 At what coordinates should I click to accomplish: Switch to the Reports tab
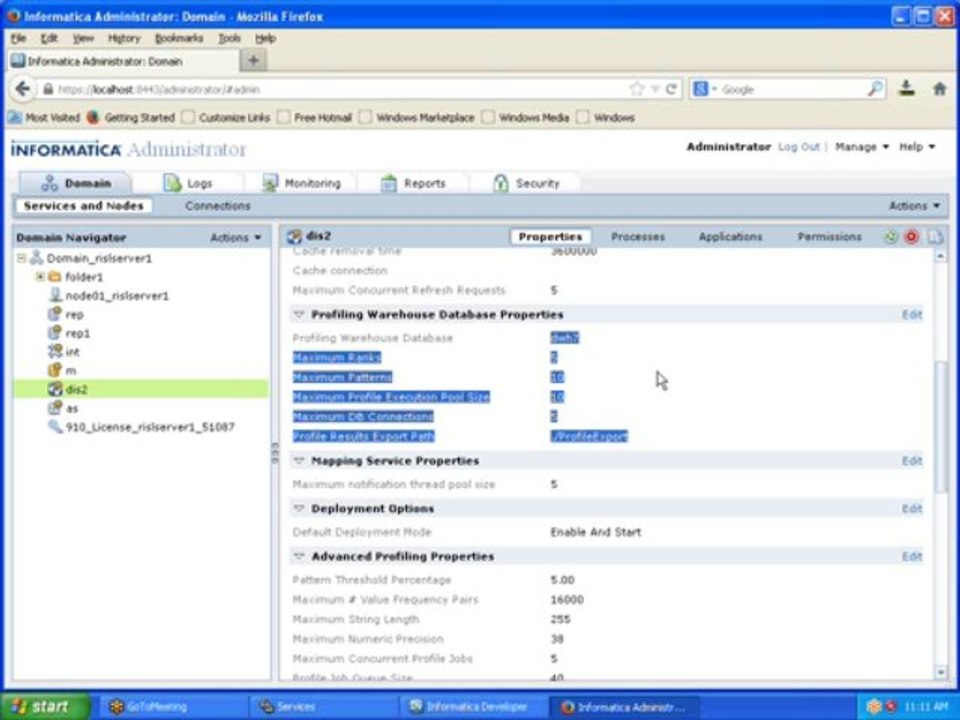pos(413,183)
